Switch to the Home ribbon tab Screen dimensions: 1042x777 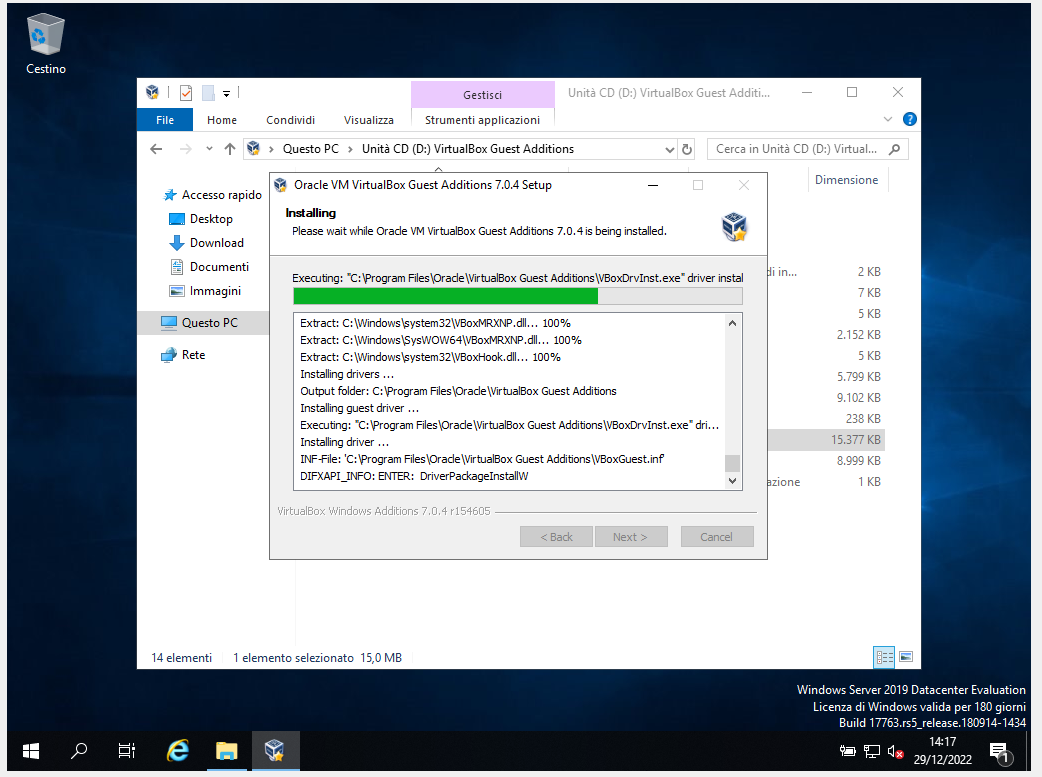coord(221,120)
